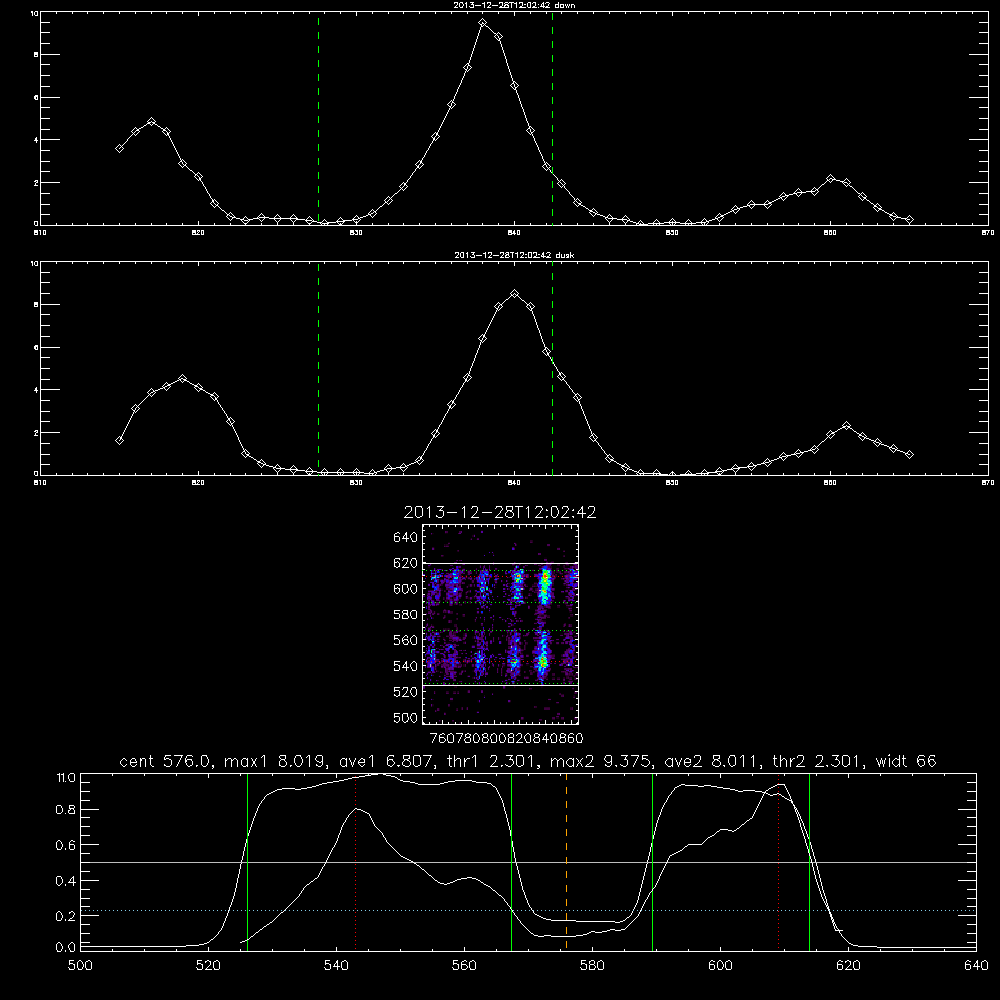1000x1000 pixels.
Task: Click the first data point of dawn curve
Action: [x=119, y=149]
